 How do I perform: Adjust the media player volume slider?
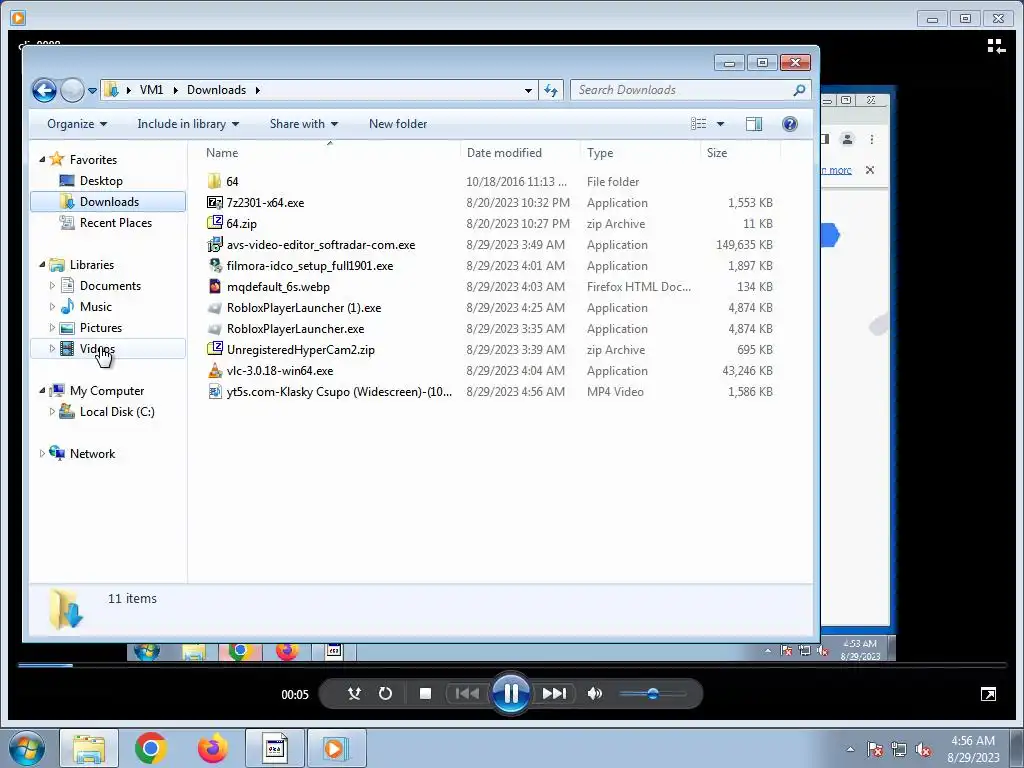pyautogui.click(x=652, y=694)
